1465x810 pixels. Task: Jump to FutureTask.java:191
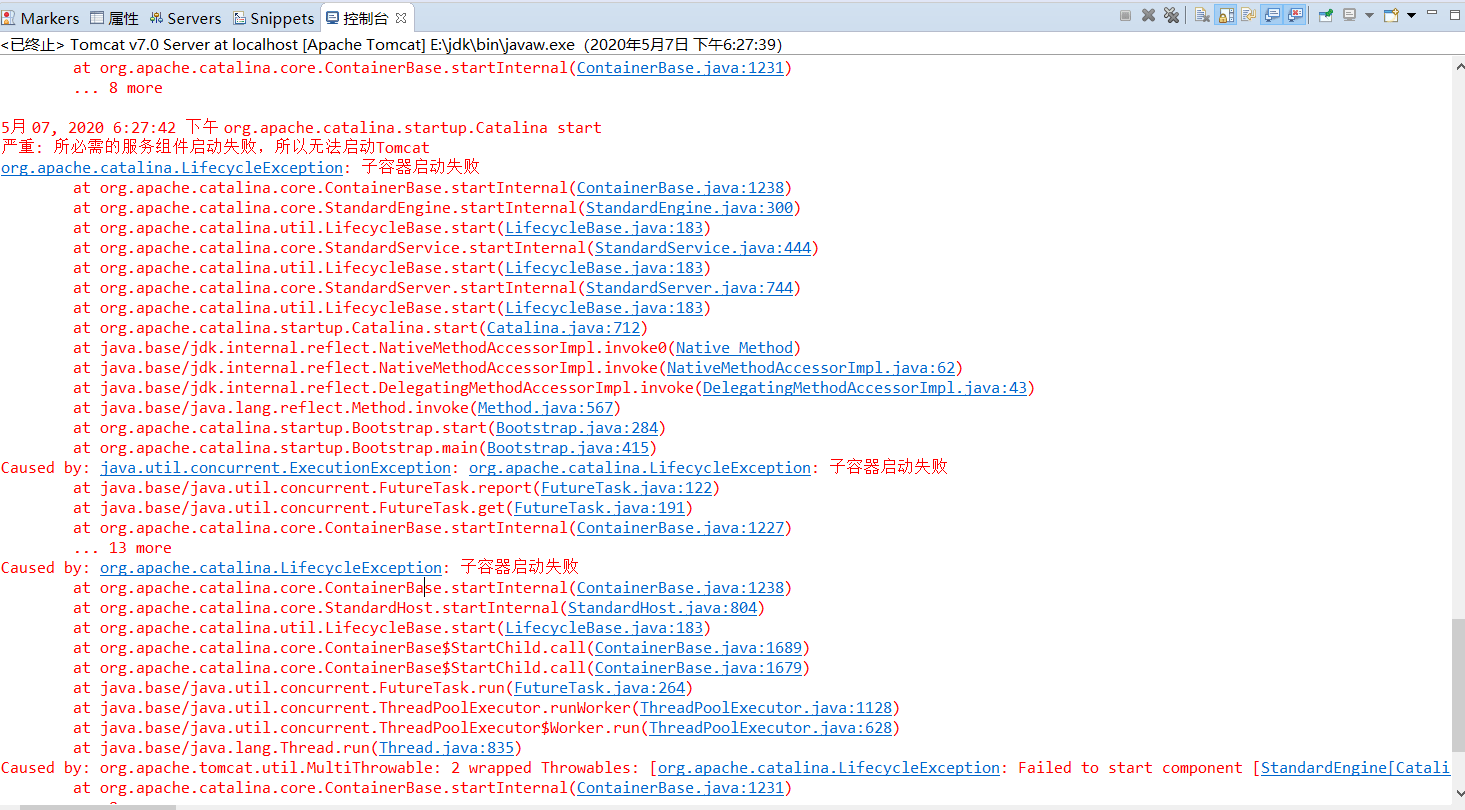[x=599, y=508]
